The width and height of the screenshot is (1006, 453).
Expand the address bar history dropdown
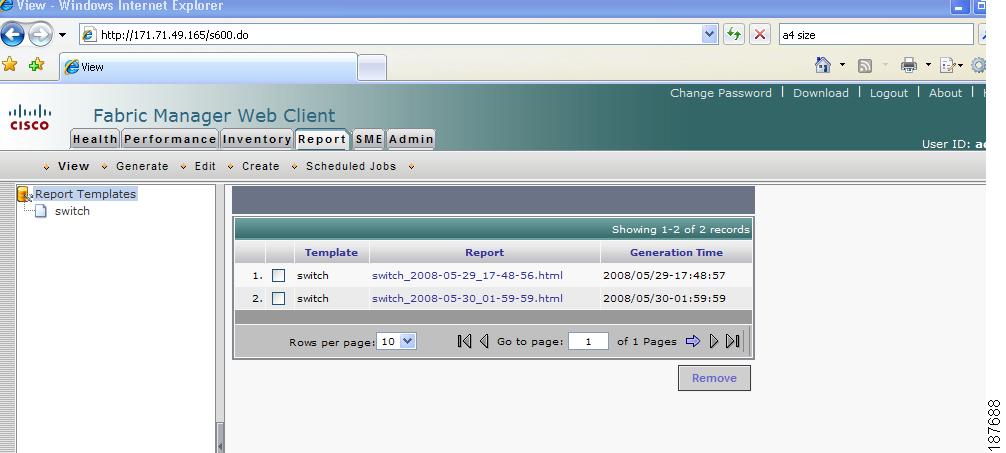(x=710, y=35)
